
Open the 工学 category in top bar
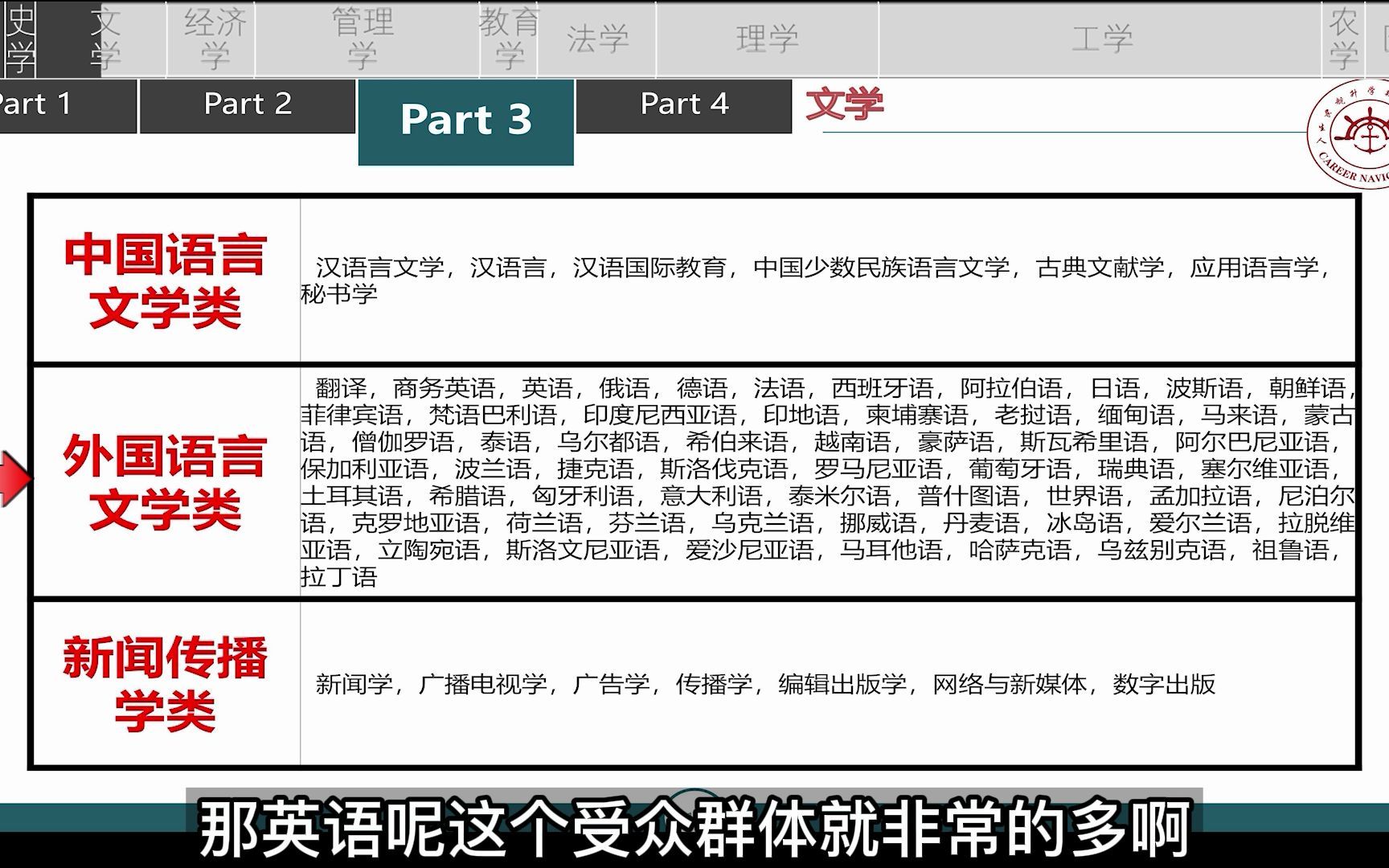[1102, 39]
